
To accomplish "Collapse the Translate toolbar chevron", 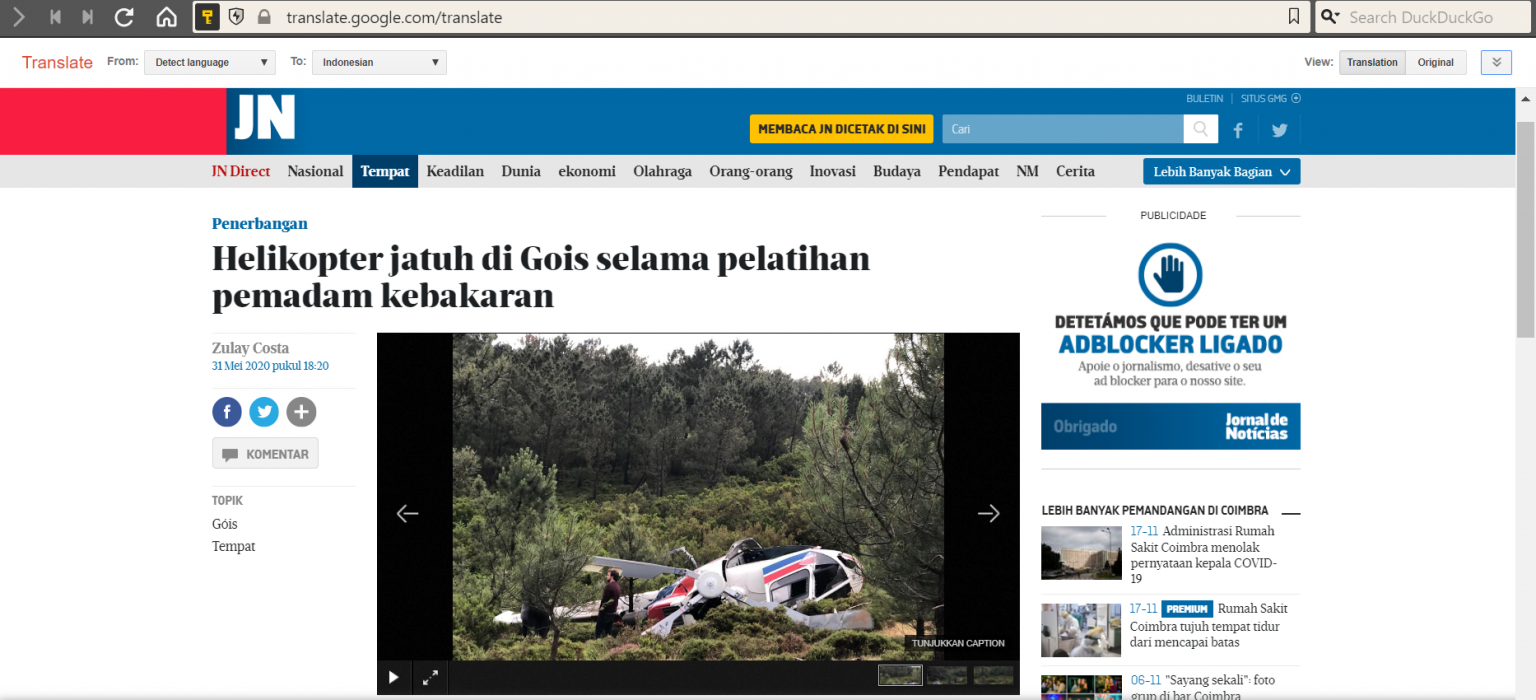I will coord(1496,62).
